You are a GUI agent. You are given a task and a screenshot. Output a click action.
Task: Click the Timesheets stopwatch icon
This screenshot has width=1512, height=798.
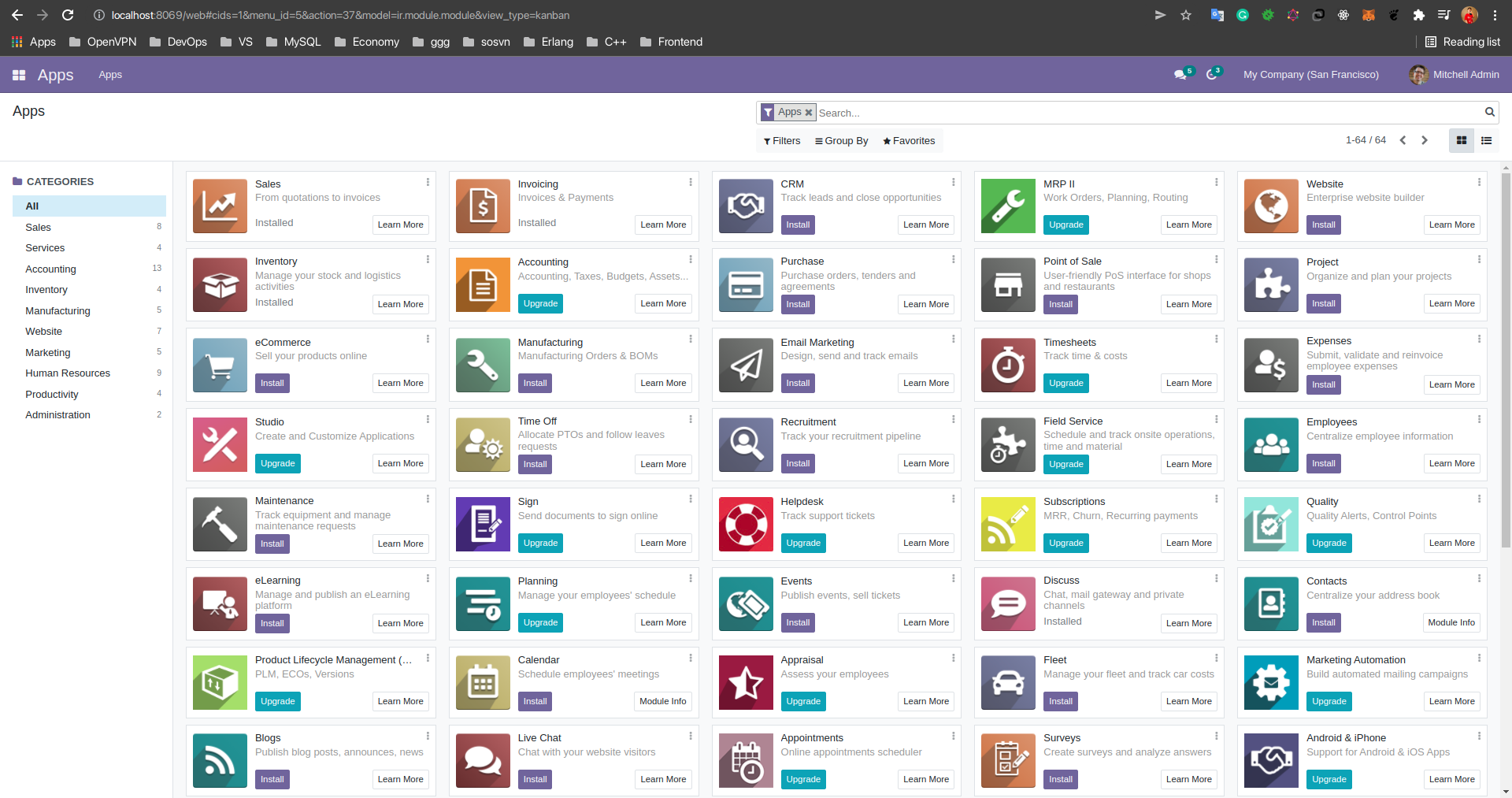(x=1008, y=365)
